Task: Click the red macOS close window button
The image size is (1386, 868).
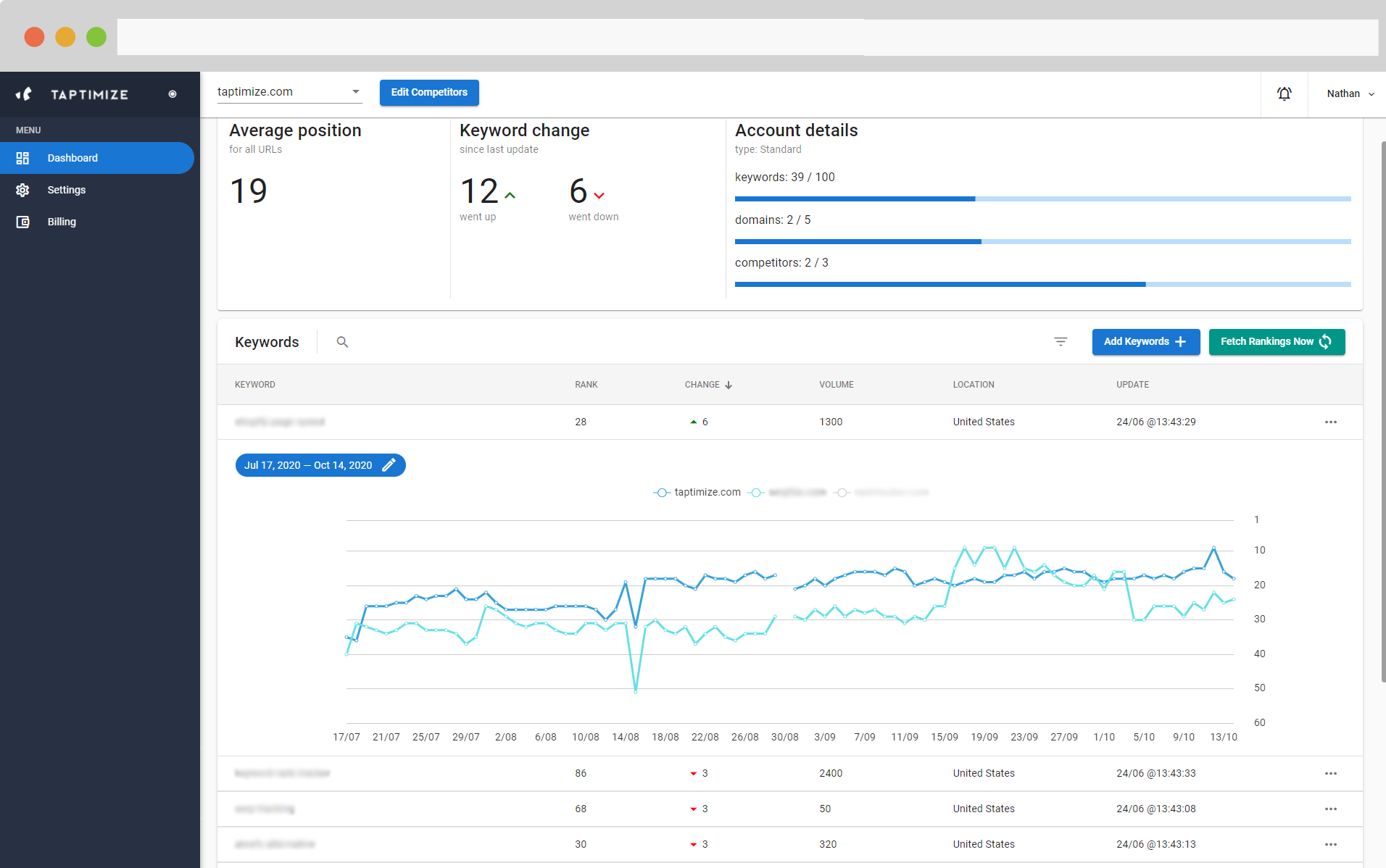Action: click(34, 37)
